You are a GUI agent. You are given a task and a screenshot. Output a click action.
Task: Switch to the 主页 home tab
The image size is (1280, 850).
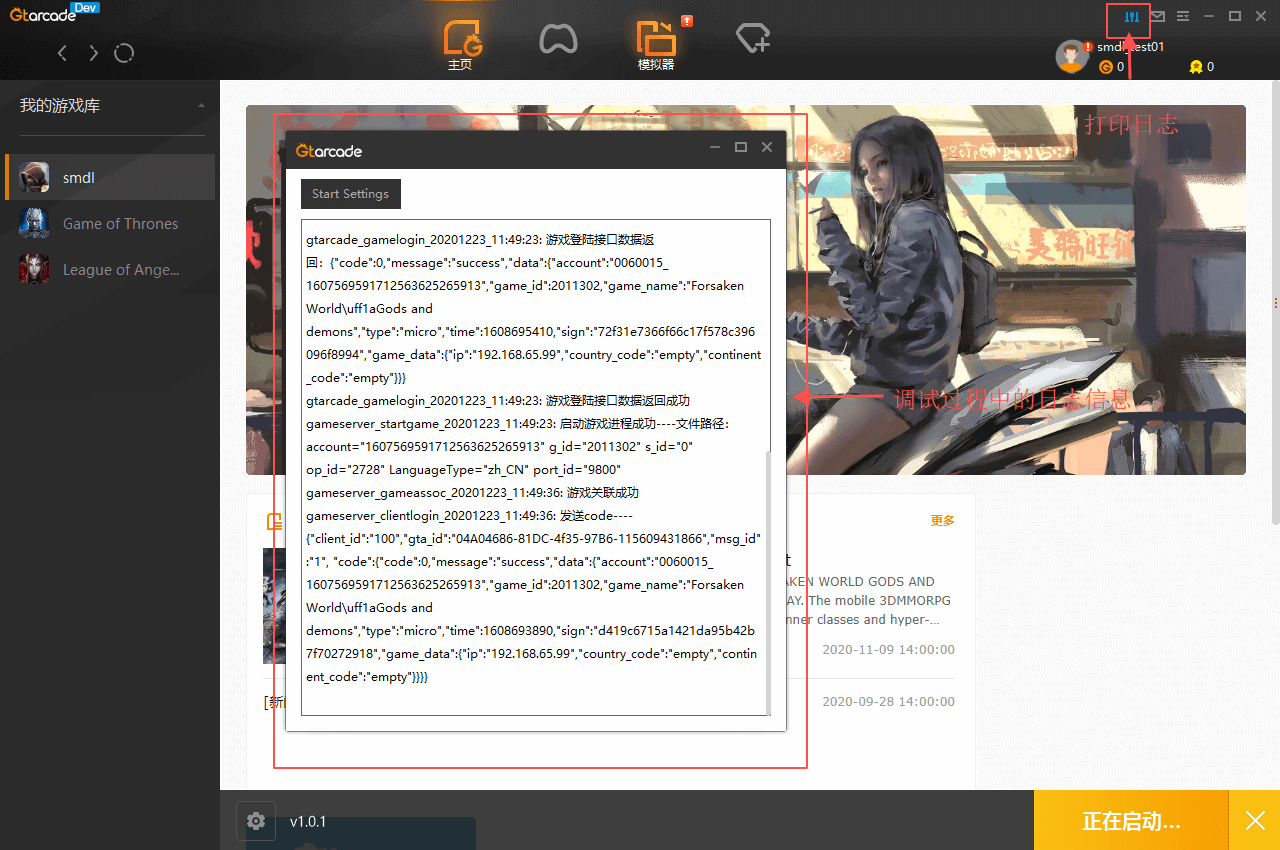(460, 45)
